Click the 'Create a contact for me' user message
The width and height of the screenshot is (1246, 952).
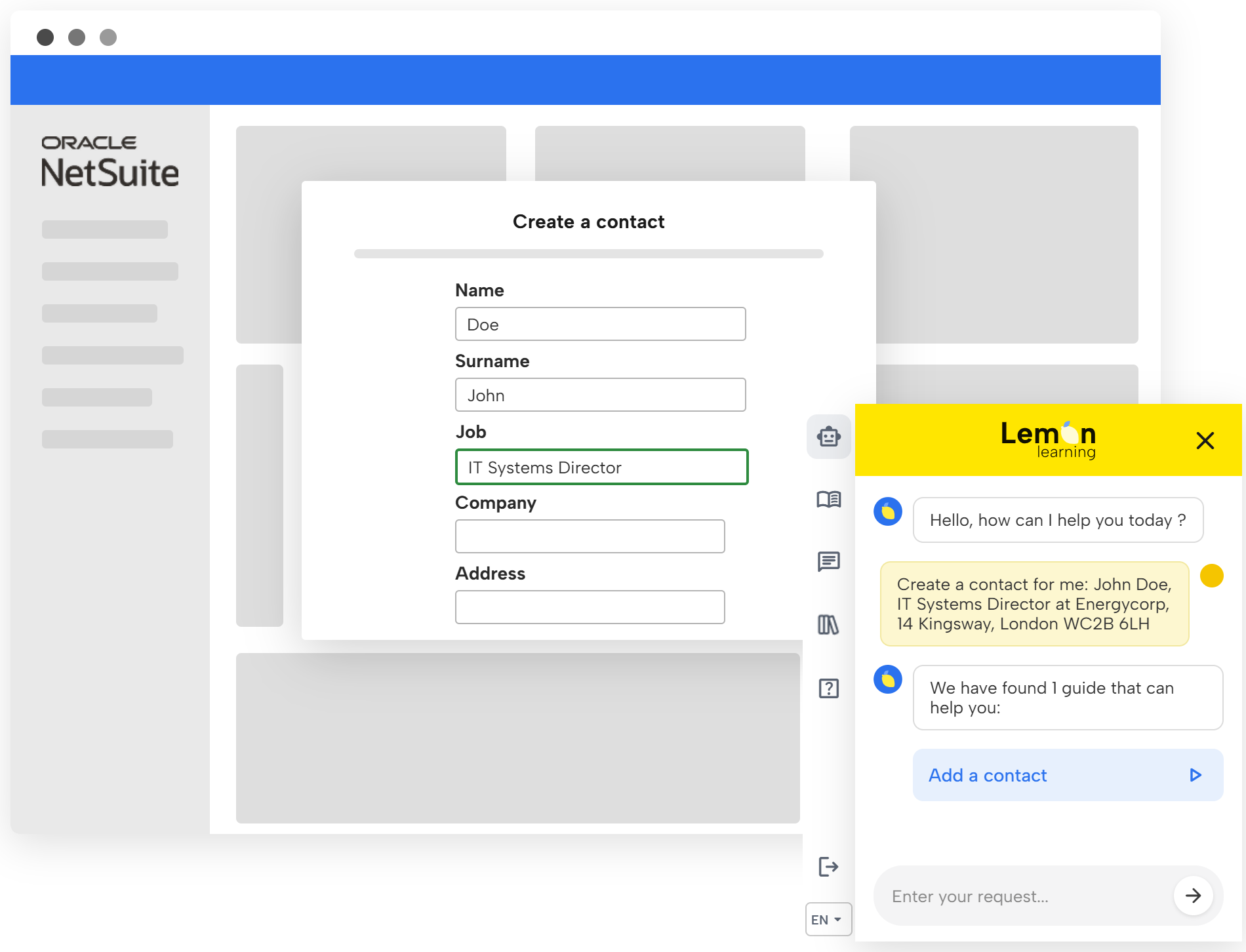coord(1035,604)
